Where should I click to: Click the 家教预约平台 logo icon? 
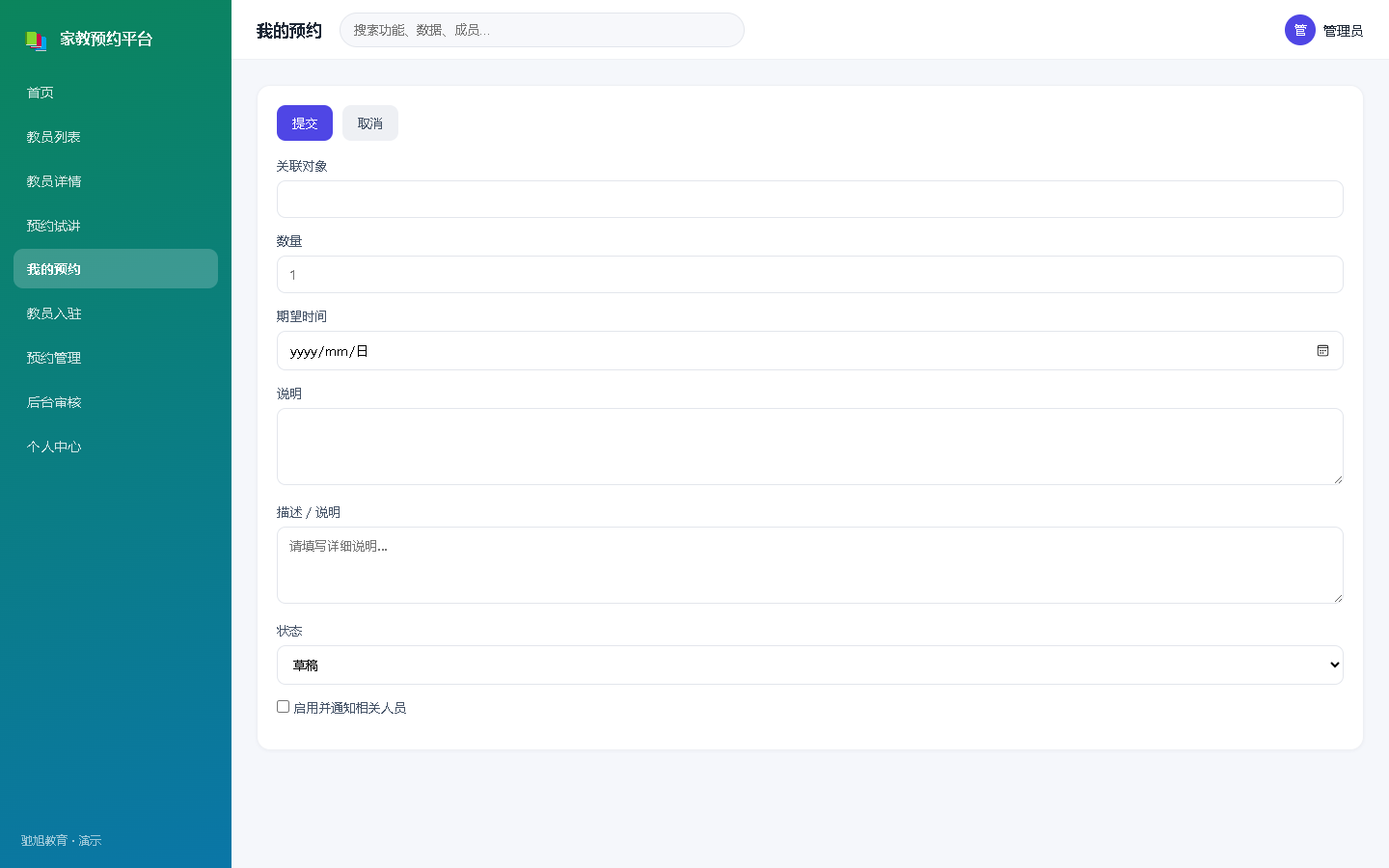click(36, 40)
